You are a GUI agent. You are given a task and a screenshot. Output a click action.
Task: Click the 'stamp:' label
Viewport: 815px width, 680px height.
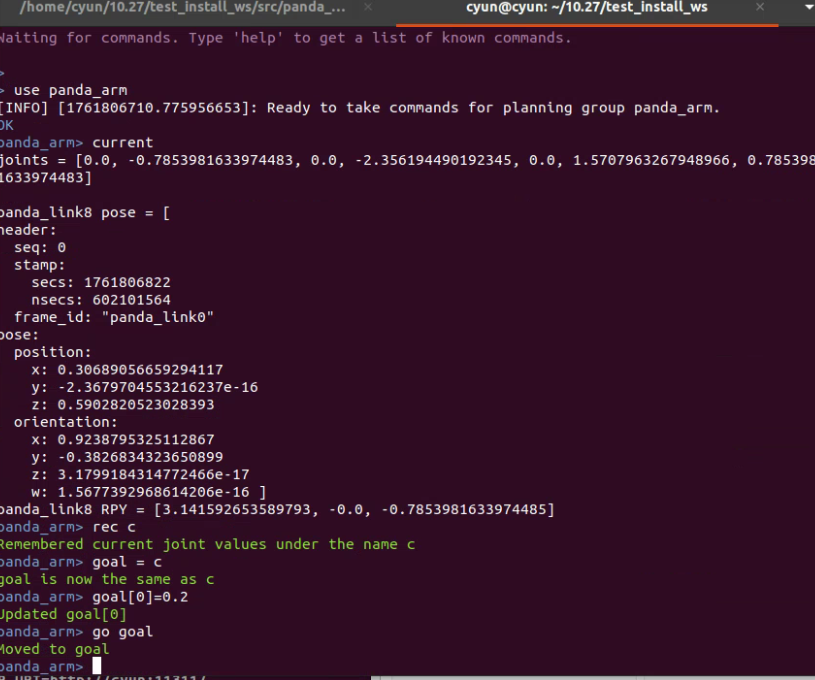coord(40,265)
